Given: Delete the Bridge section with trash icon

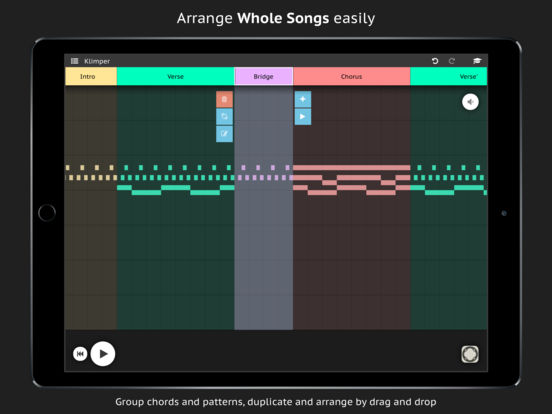Looking at the screenshot, I should pos(224,99).
